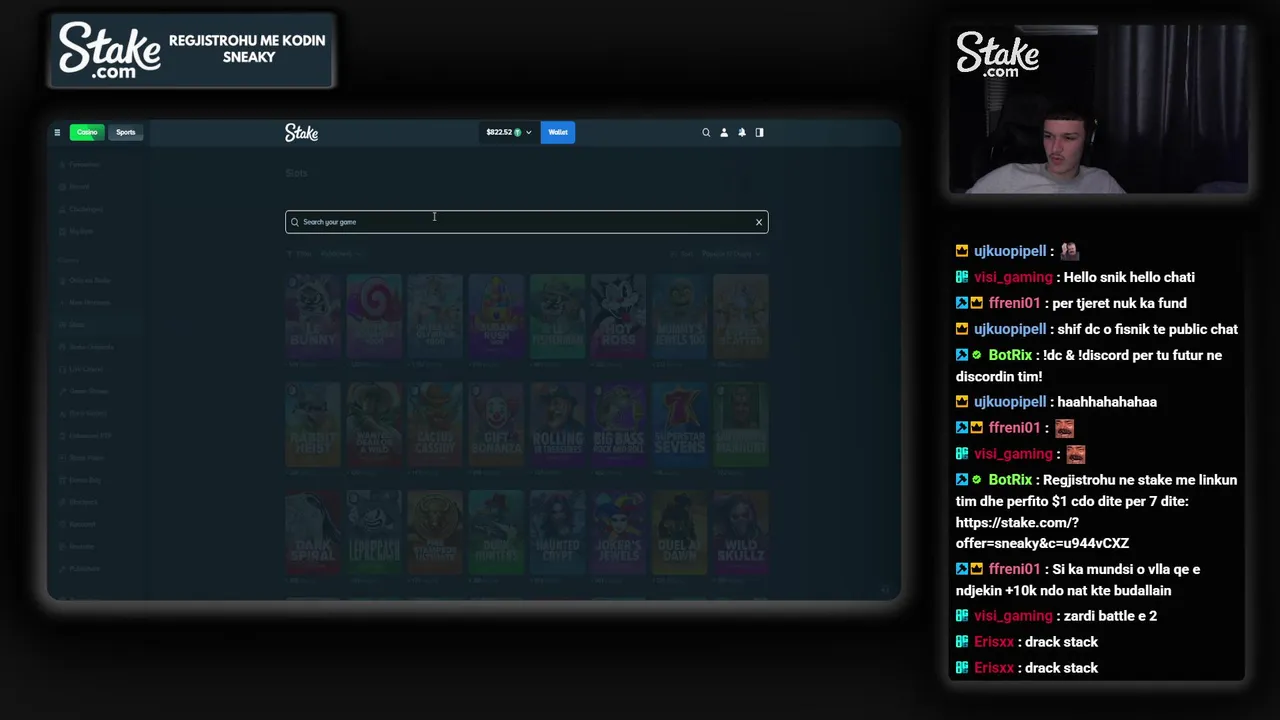Open the Dork Hunters game thumbnail
Screen dimensions: 1280x720
point(496,531)
